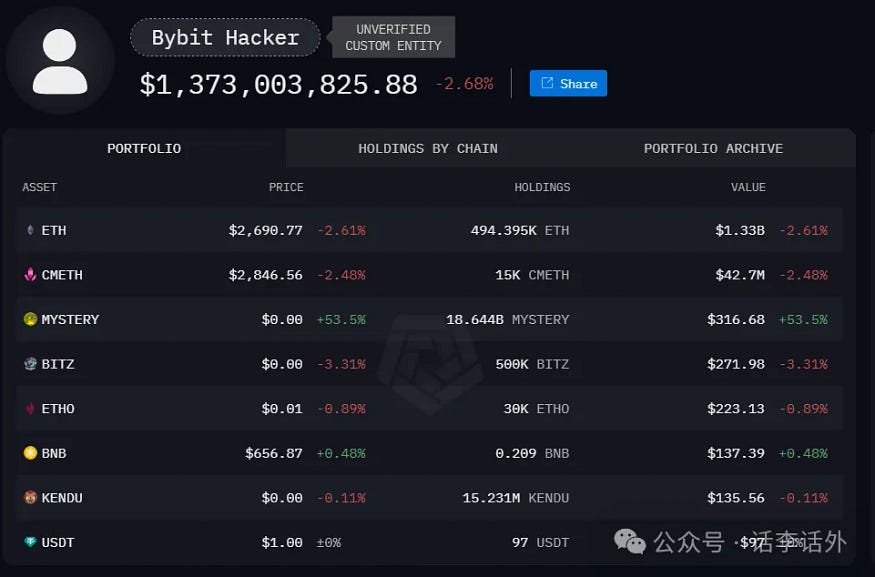Switch to Portfolio Archive tab
Screen dimensions: 875x577
(713, 148)
